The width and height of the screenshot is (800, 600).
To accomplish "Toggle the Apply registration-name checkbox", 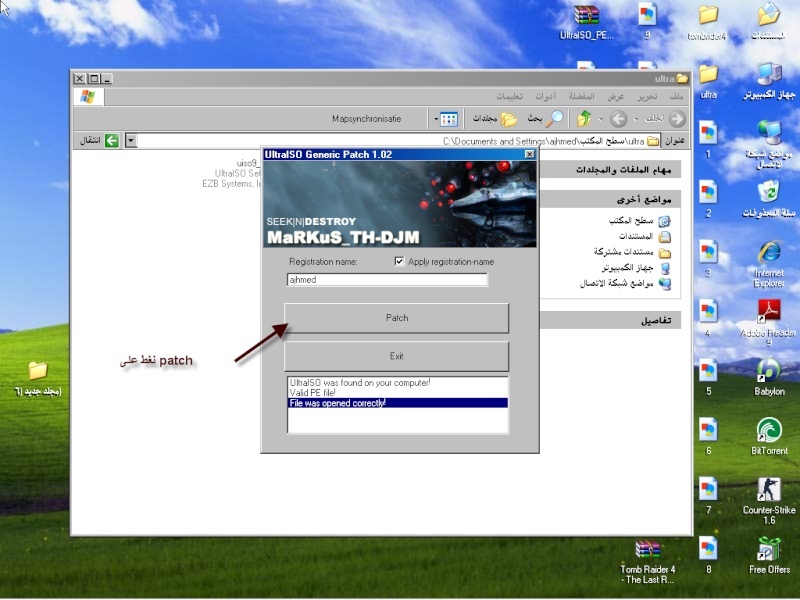I will coord(399,262).
